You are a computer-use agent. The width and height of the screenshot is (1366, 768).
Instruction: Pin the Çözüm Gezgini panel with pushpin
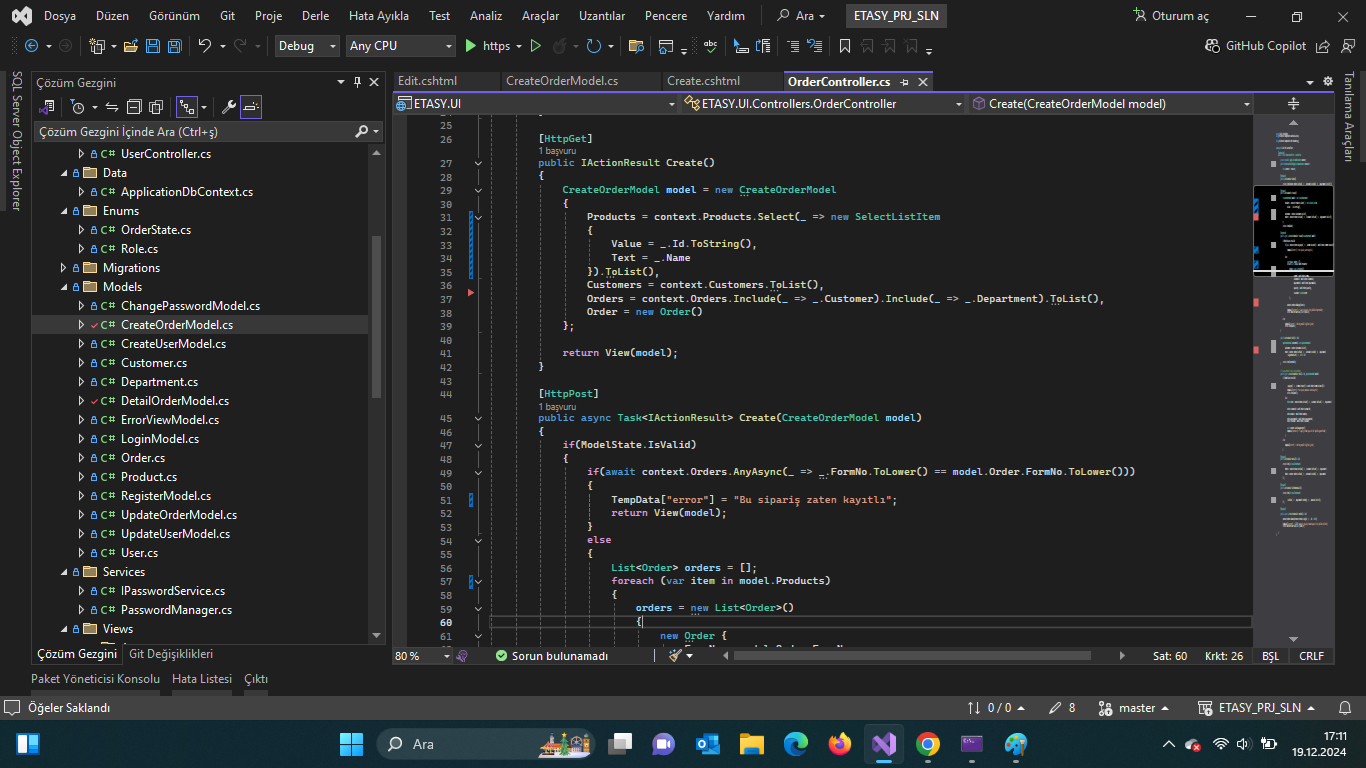(x=357, y=82)
